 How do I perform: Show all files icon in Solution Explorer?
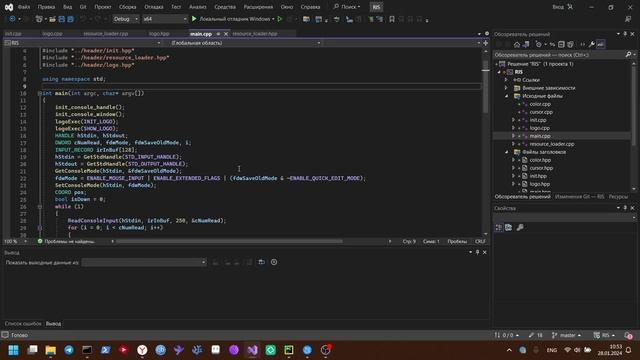click(570, 44)
